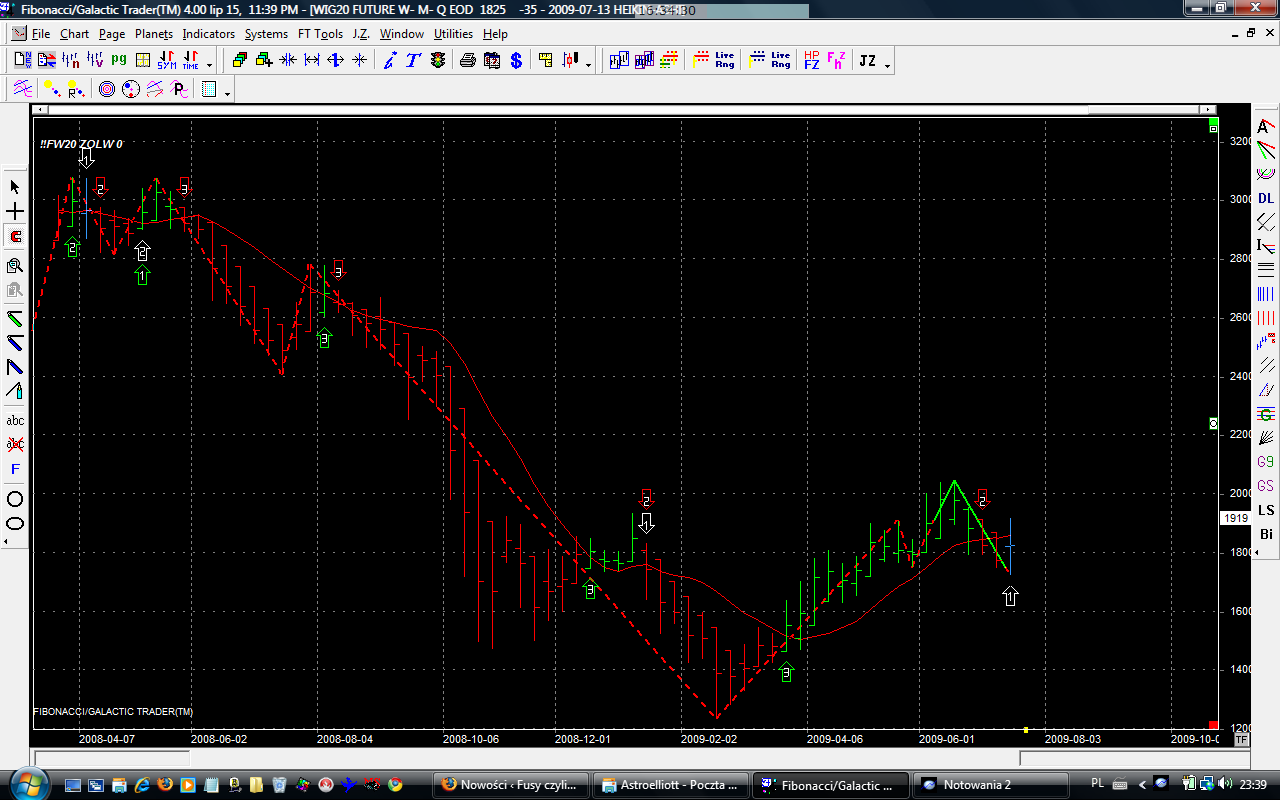This screenshot has height=800, width=1280.
Task: Select the blue F Fibonacci tool
Action: click(x=15, y=469)
